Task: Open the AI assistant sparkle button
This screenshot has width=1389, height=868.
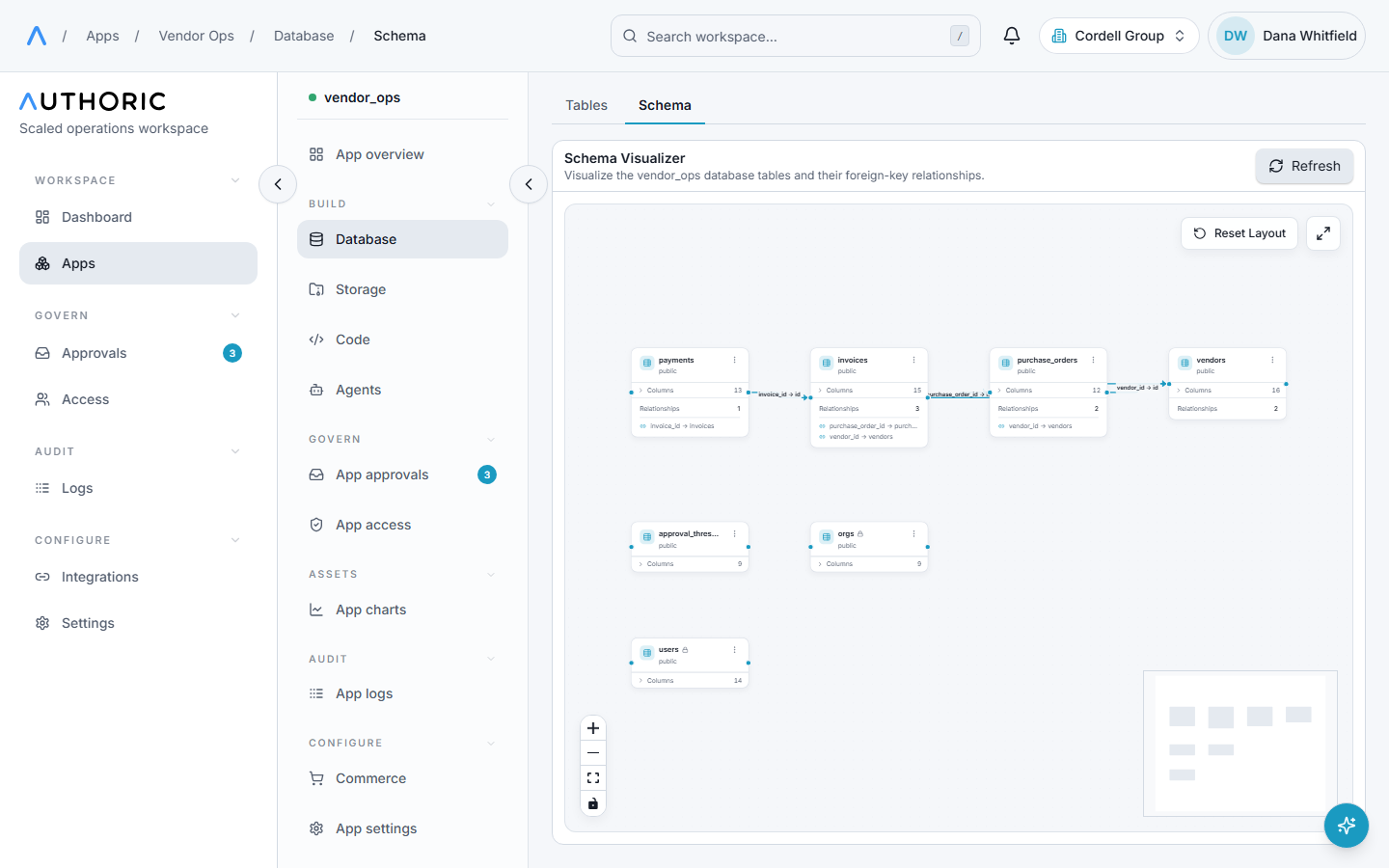Action: (1347, 826)
